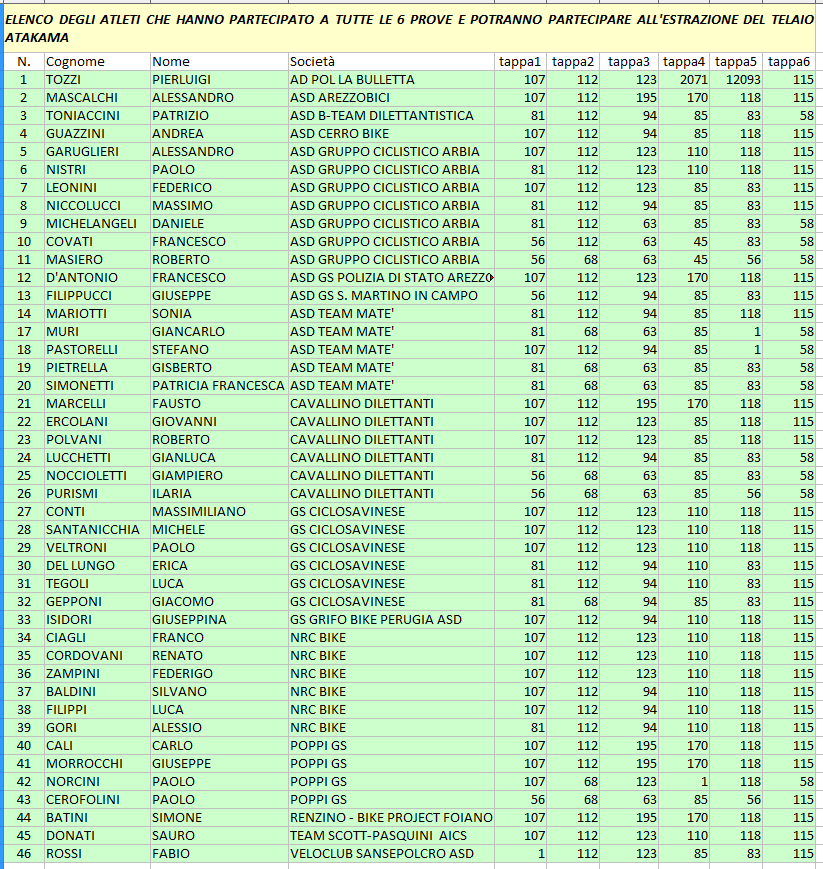
Task: Select surname cell TOZZI
Action: click(x=97, y=80)
